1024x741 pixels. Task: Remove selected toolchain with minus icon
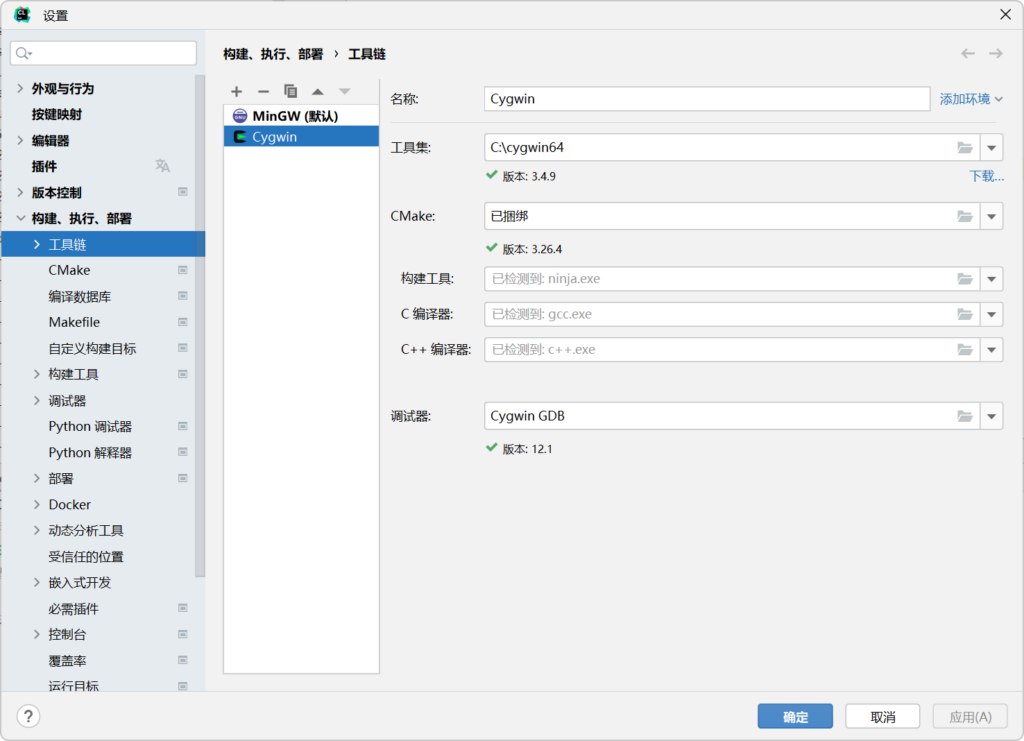pyautogui.click(x=263, y=91)
